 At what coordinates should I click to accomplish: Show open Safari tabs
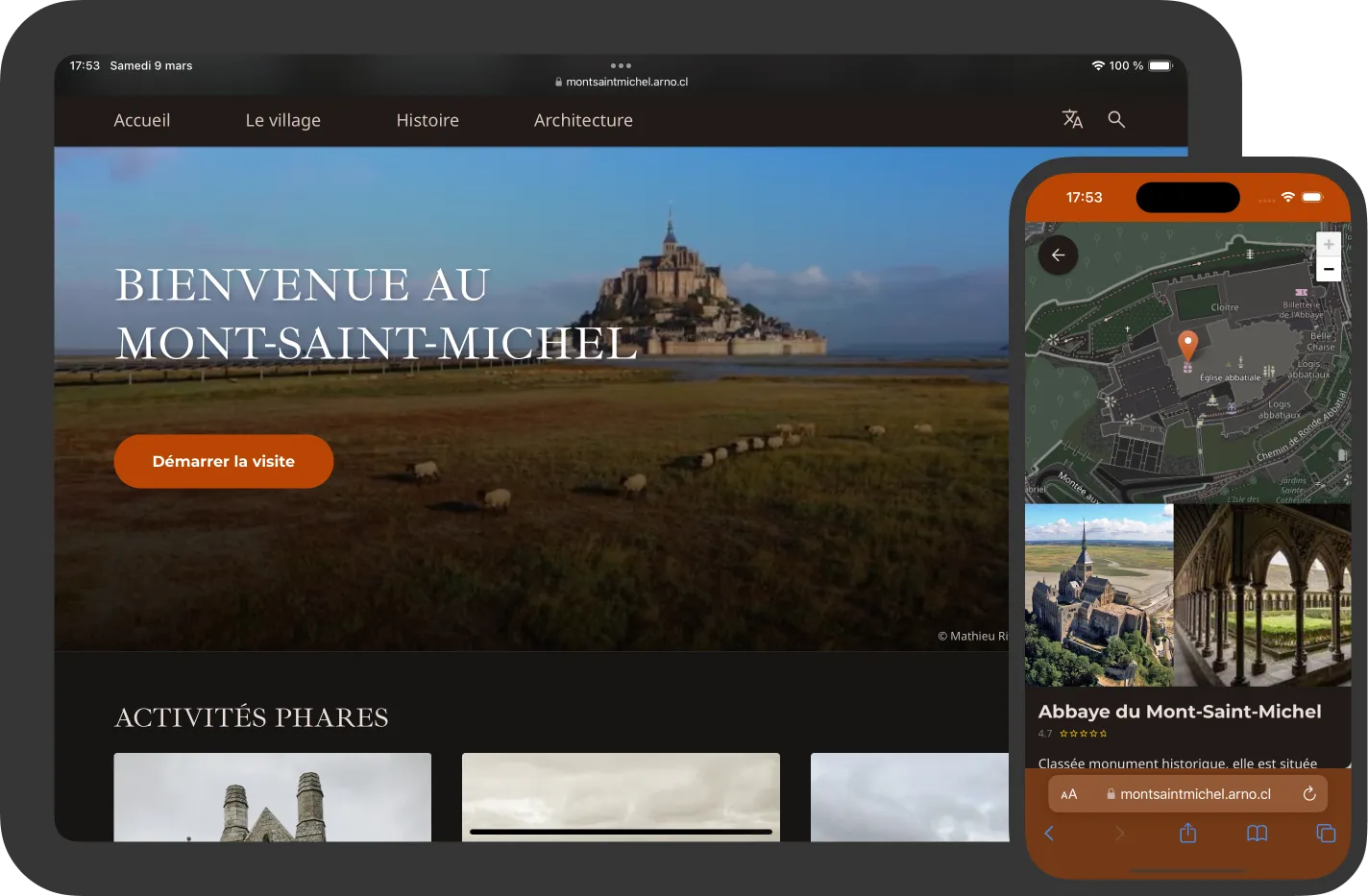click(1326, 834)
